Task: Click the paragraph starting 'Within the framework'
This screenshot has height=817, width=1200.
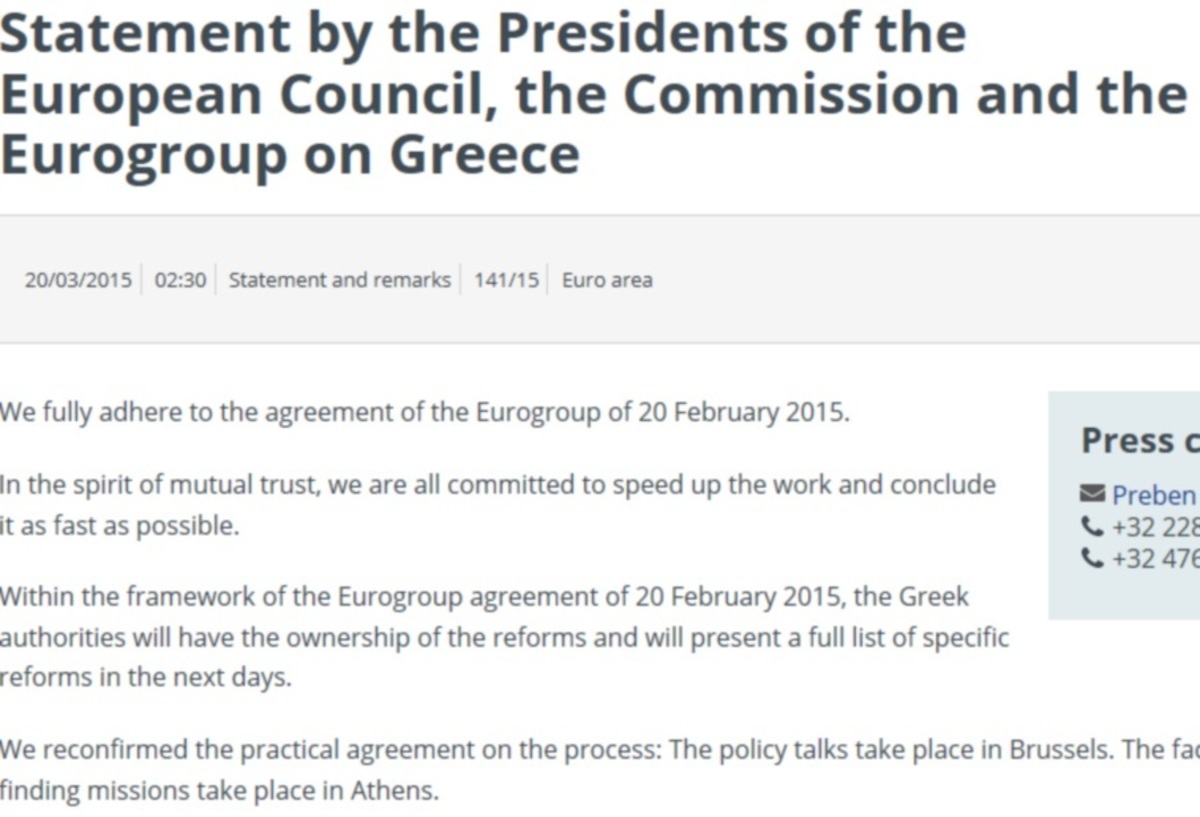Action: [x=504, y=637]
